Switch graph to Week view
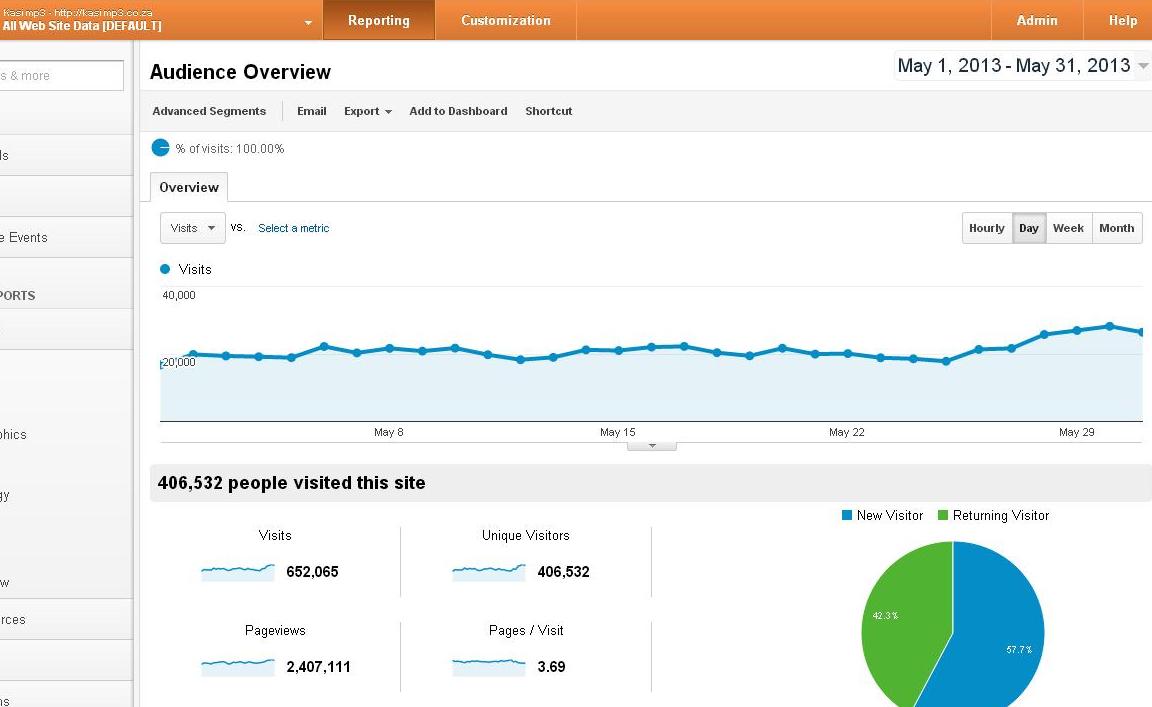Screen dimensions: 1152x707 click(1068, 228)
